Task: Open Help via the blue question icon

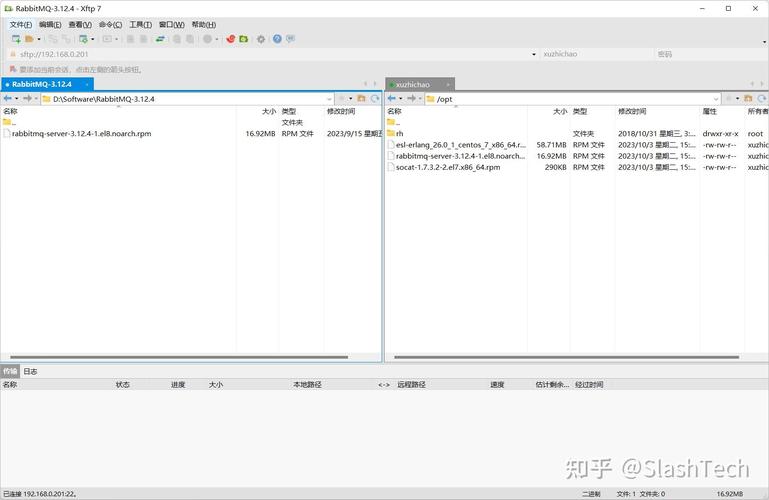Action: click(277, 39)
